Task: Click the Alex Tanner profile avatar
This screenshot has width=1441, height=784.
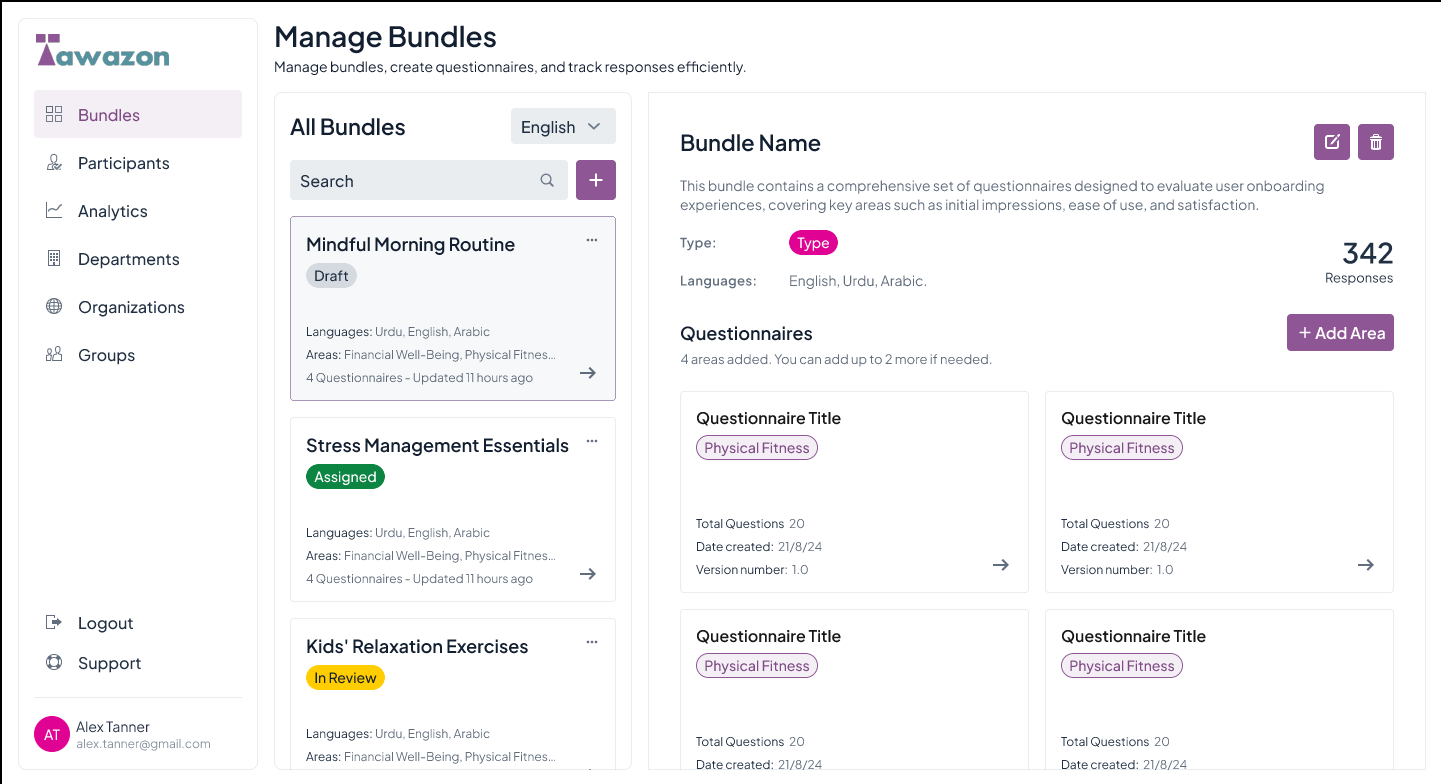Action: [x=52, y=735]
